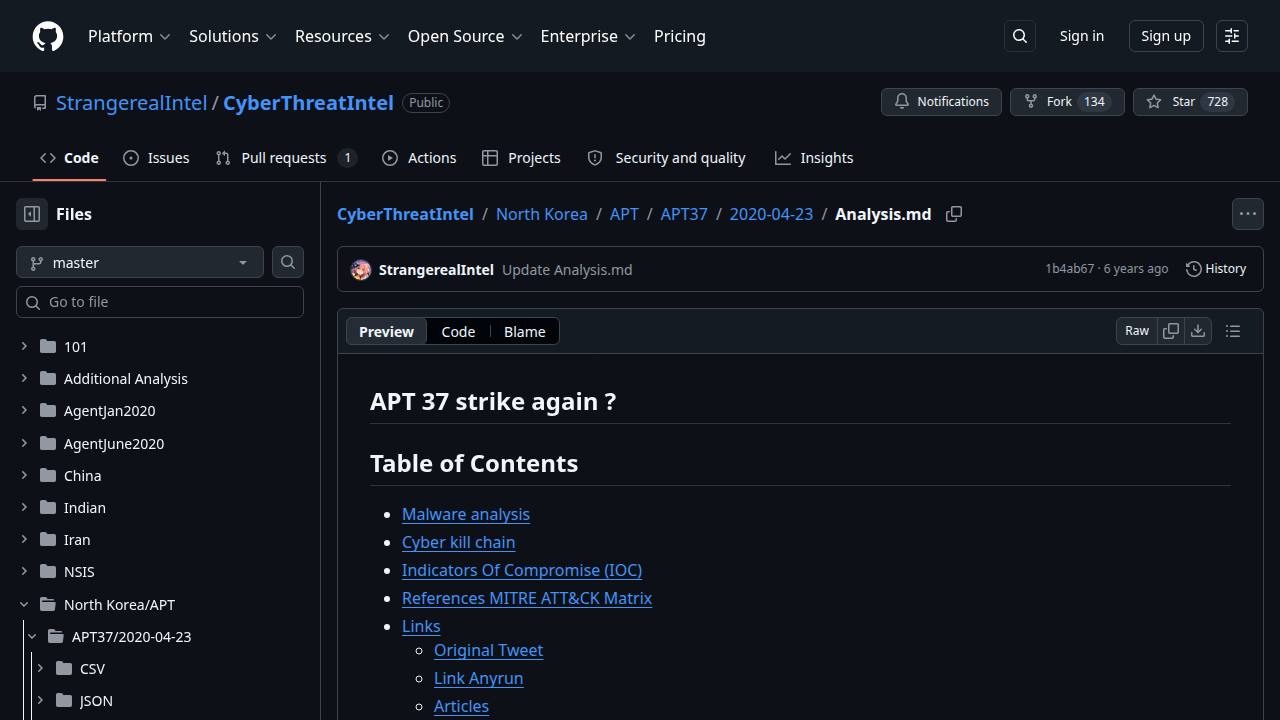The width and height of the screenshot is (1280, 720).
Task: Jump to Indicators Of Compromise (IOC)
Action: 522,570
